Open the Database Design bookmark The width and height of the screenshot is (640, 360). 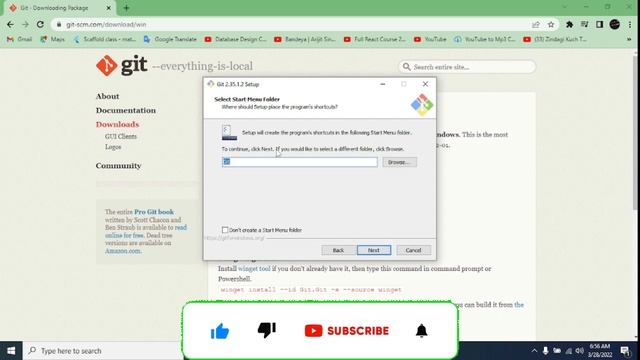click(236, 39)
